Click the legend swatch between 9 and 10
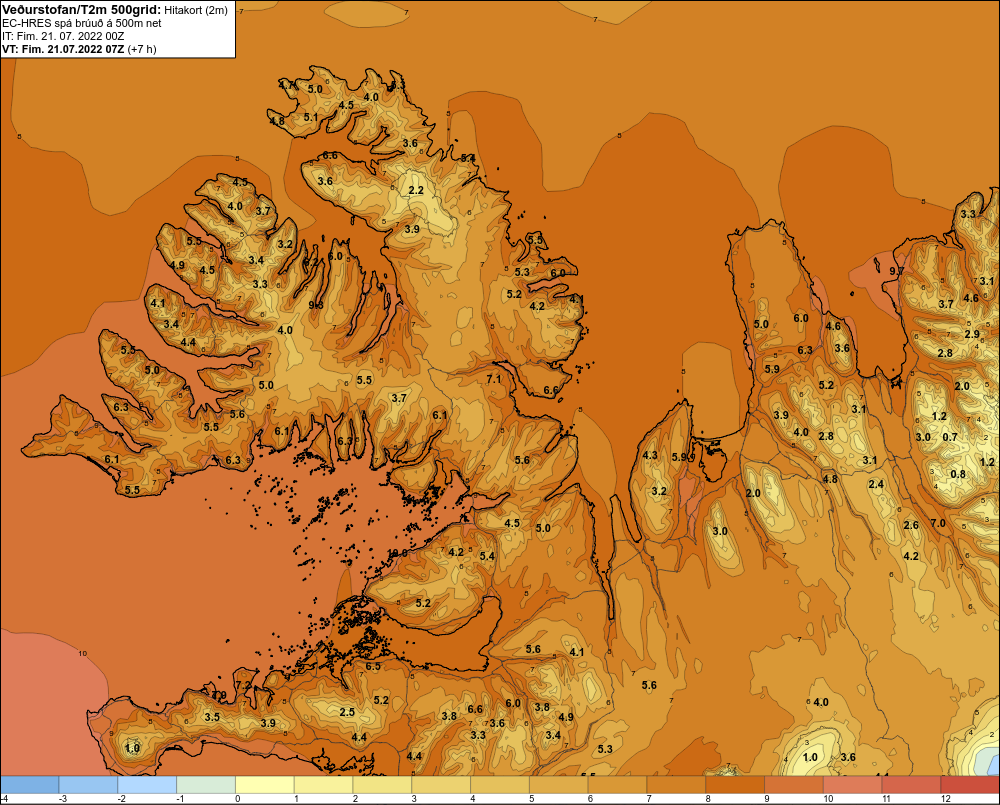Screen dimensions: 1000x805 point(794,785)
